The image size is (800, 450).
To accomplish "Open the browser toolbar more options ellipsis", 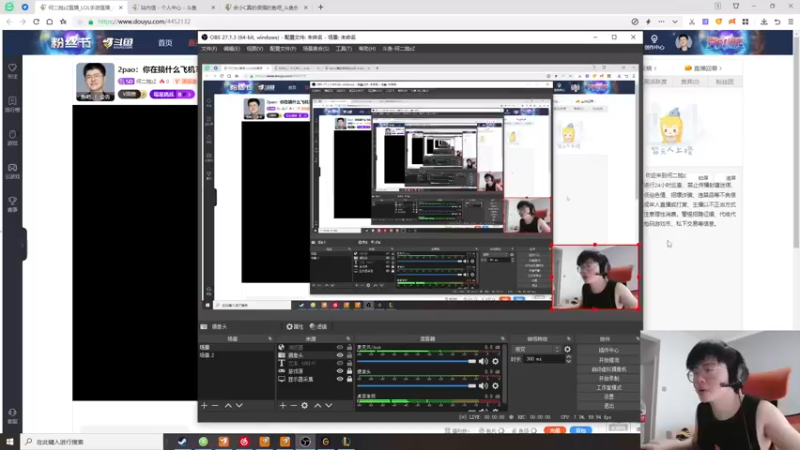I will coord(661,22).
